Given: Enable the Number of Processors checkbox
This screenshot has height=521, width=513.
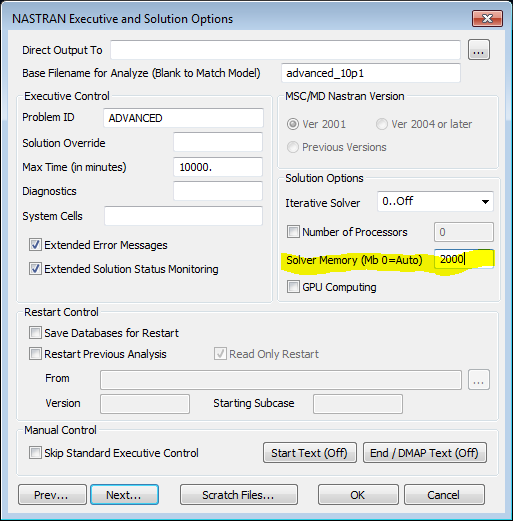Looking at the screenshot, I should 293,231.
